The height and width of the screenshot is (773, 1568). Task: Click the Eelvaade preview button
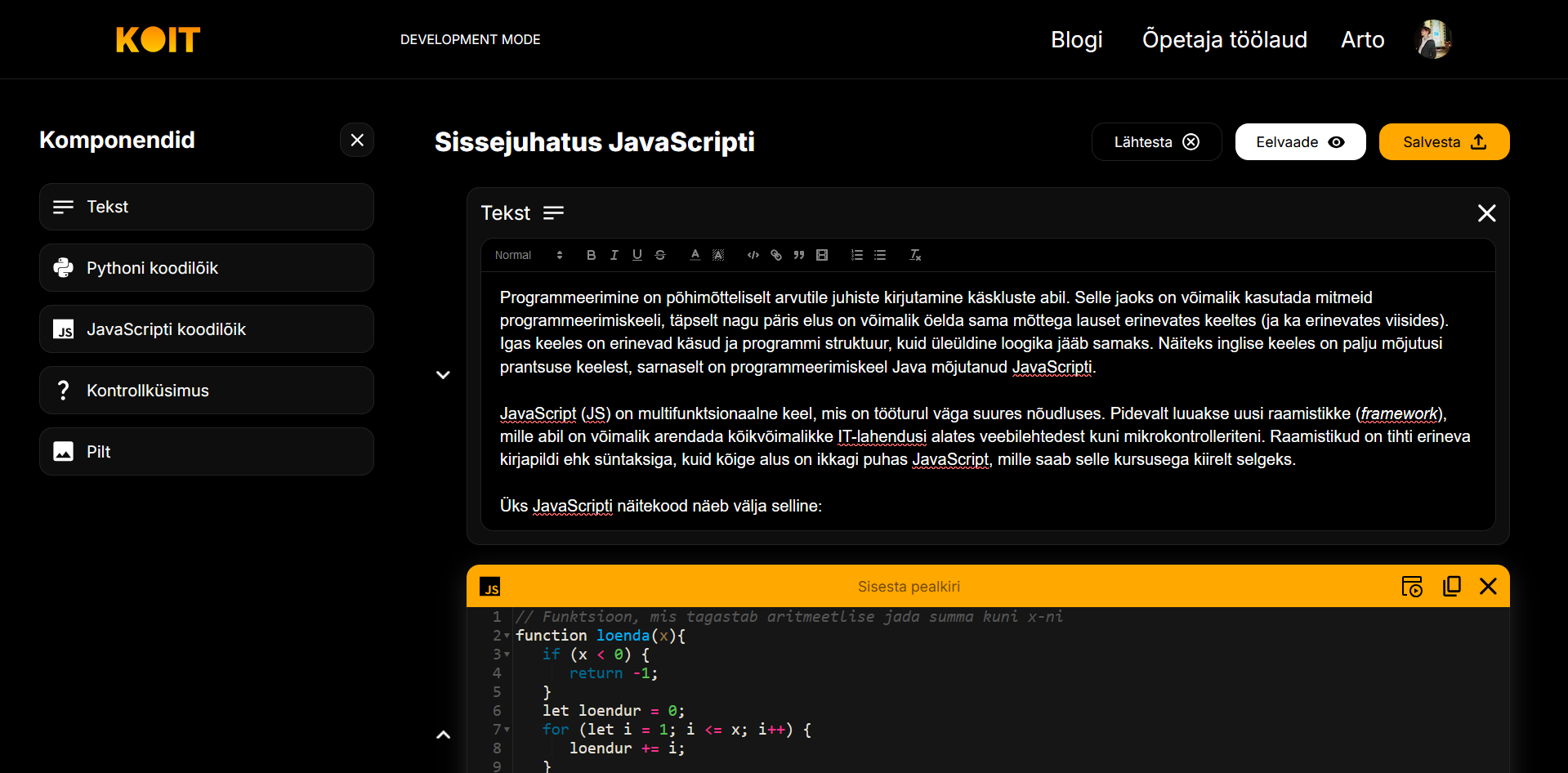[x=1300, y=142]
